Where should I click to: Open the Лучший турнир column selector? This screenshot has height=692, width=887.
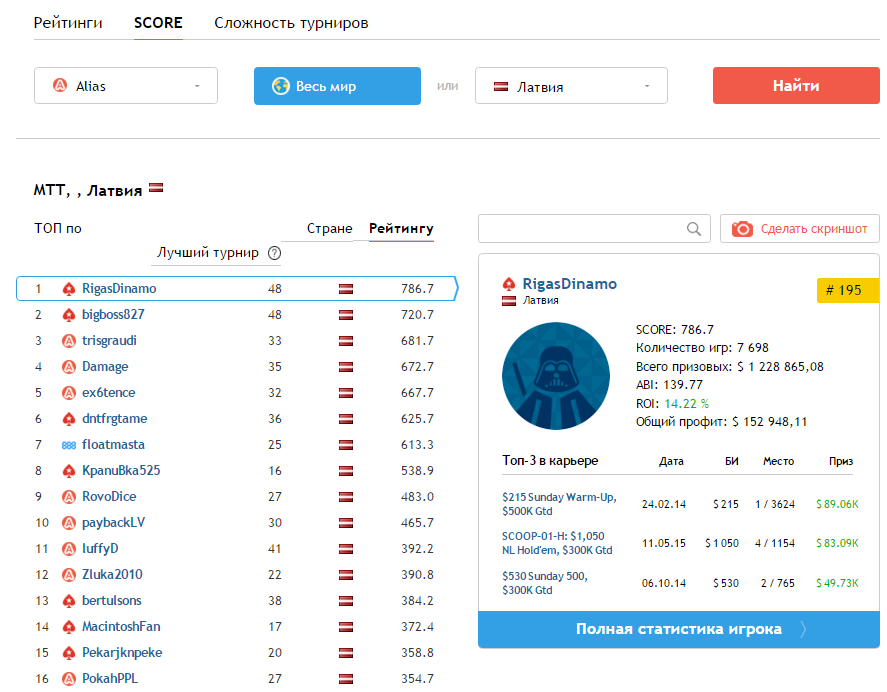pyautogui.click(x=208, y=253)
